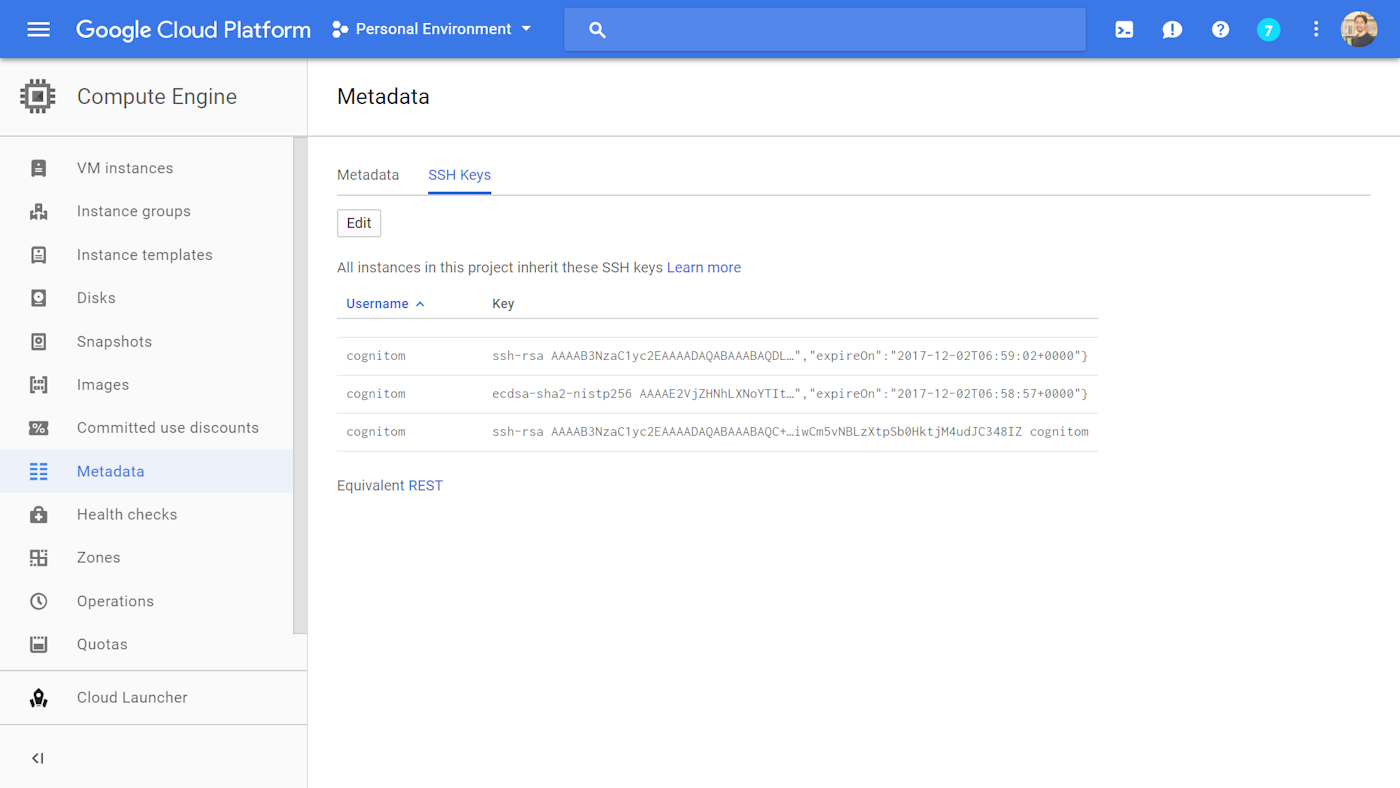Switch to the SSH Keys tab

click(x=459, y=175)
